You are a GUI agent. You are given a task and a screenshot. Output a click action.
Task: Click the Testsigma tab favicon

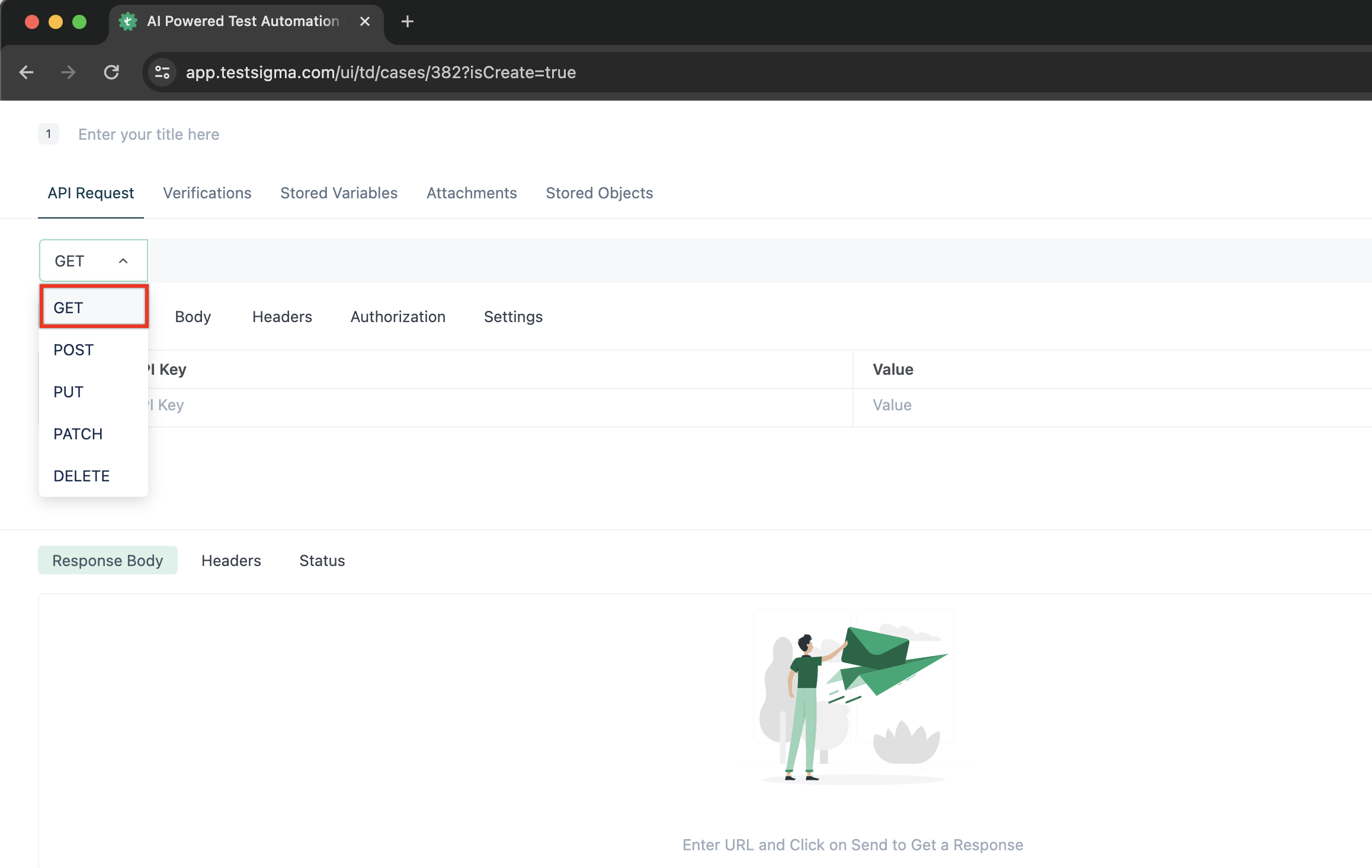[128, 22]
